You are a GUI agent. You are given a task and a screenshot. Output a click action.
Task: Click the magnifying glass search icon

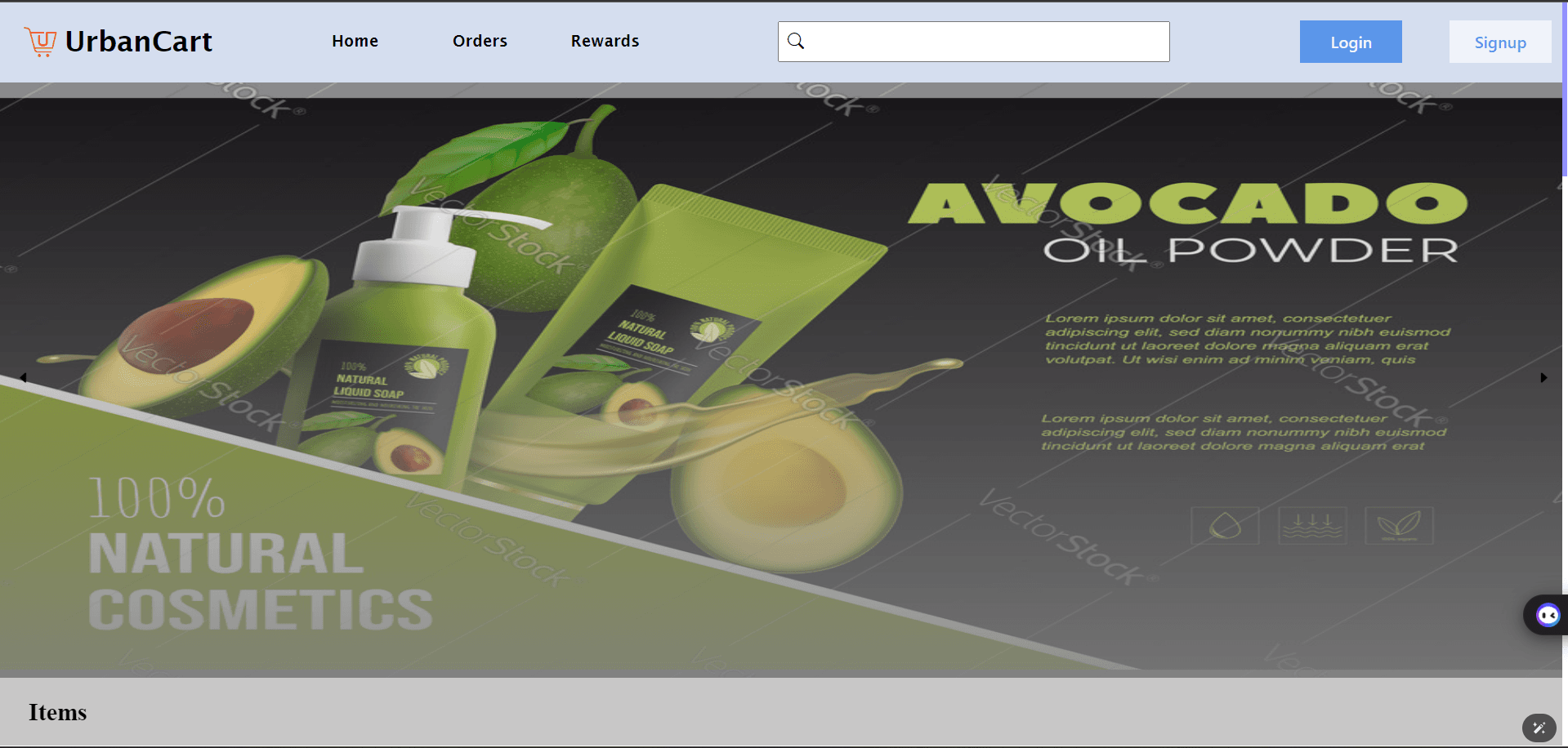[796, 41]
